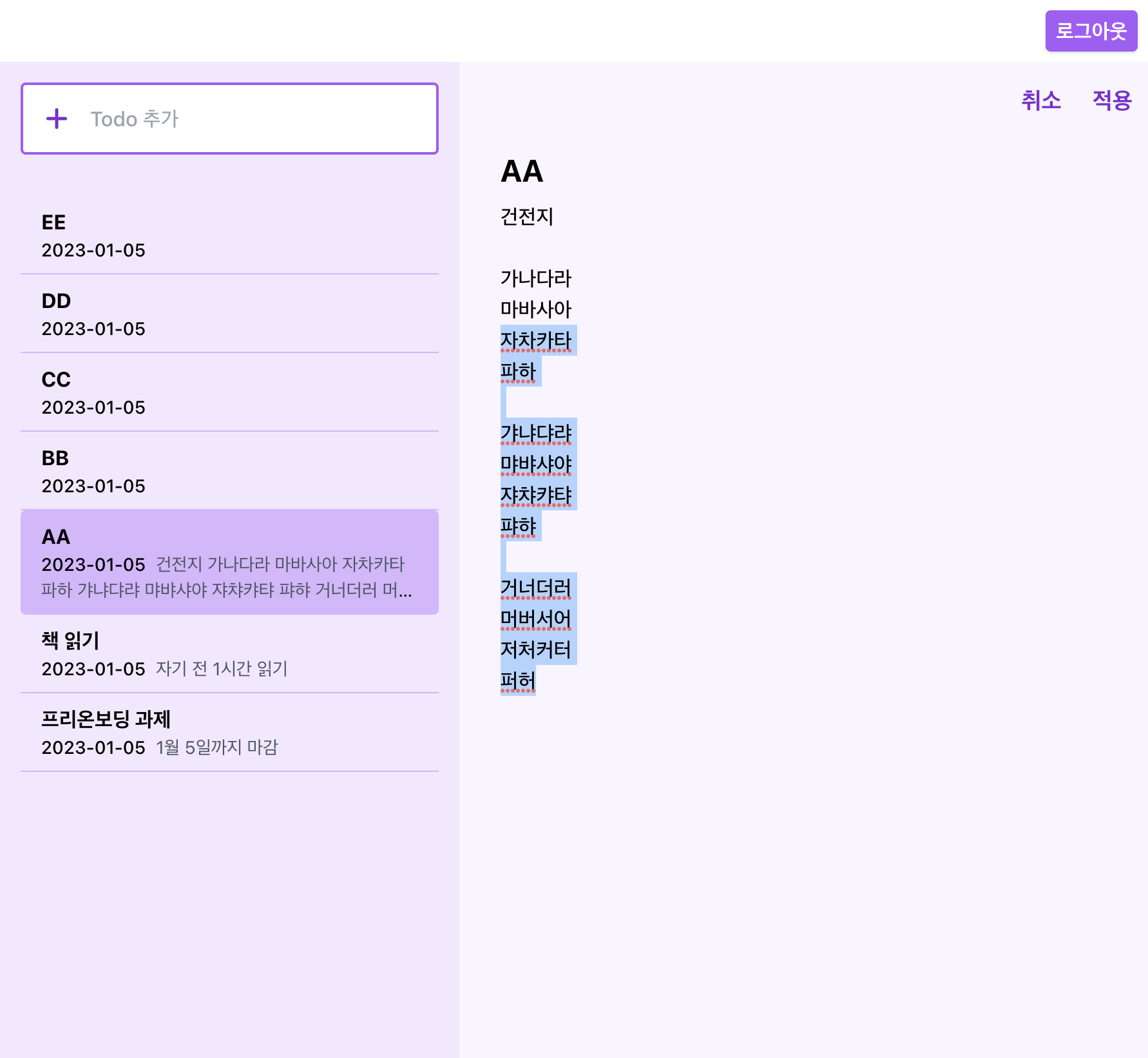Click the 갸냐댜랴 line in editor
The height and width of the screenshot is (1058, 1148).
(536, 433)
